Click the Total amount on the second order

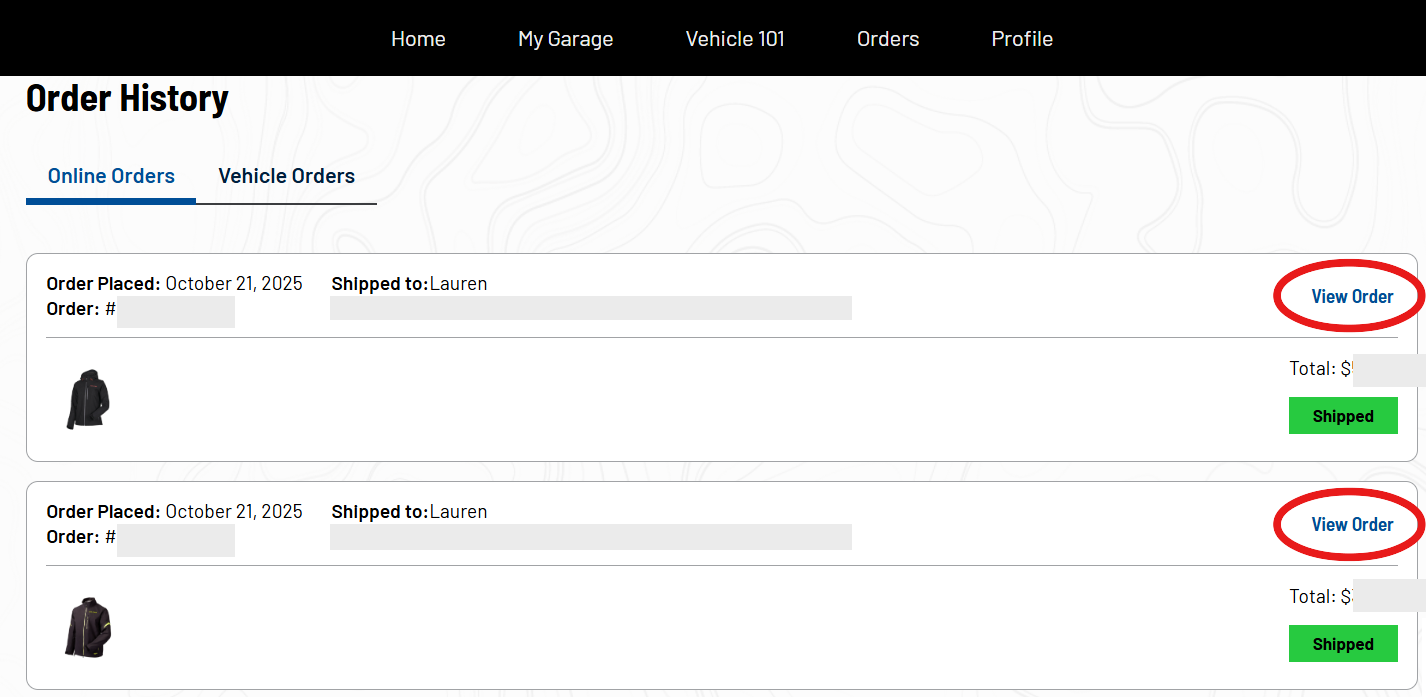tap(1320, 596)
